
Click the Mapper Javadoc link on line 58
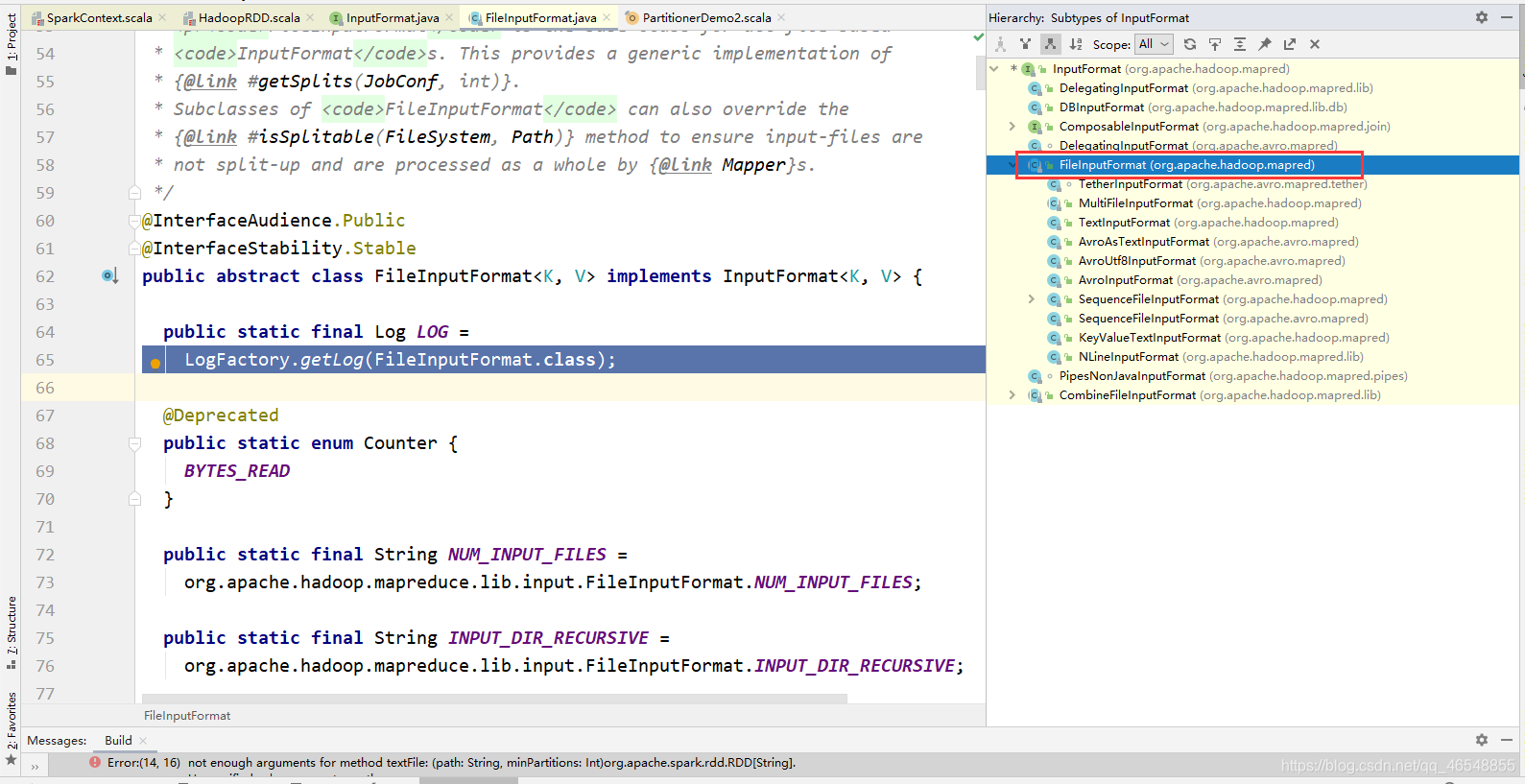coord(753,165)
